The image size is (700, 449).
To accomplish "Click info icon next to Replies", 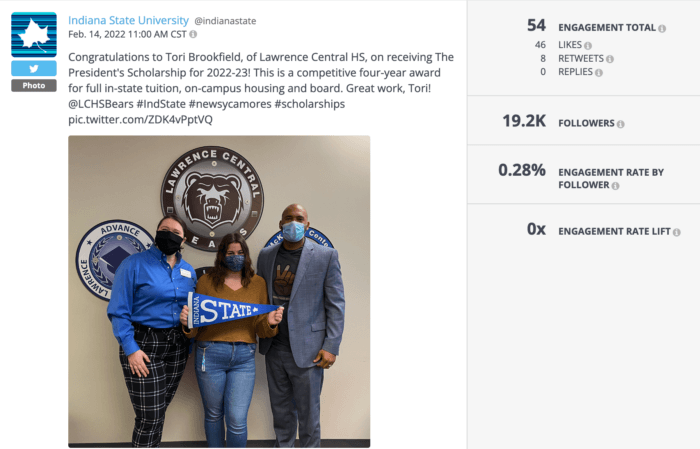I will [x=600, y=72].
